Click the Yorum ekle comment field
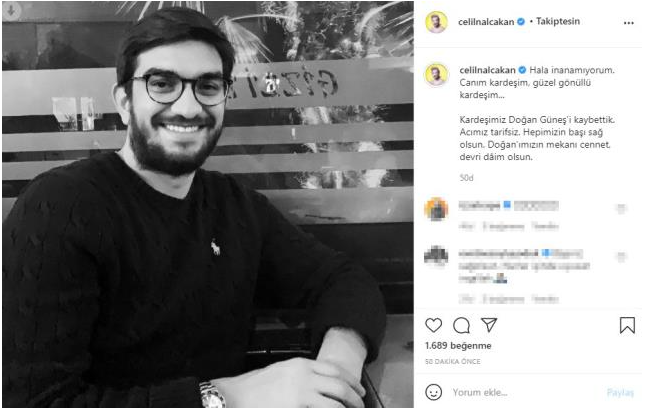Image resolution: width=663 pixels, height=410 pixels. point(526,392)
